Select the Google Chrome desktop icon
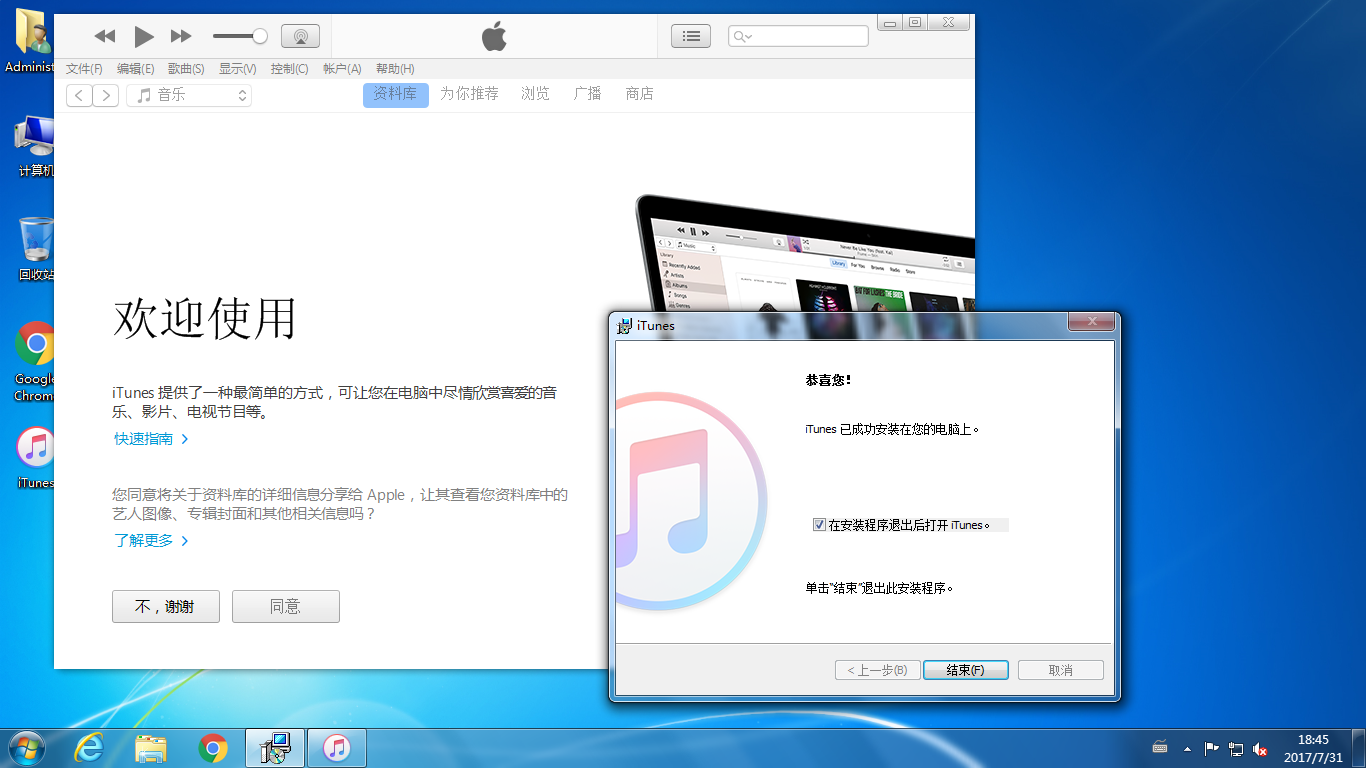The height and width of the screenshot is (768, 1366). (x=35, y=362)
